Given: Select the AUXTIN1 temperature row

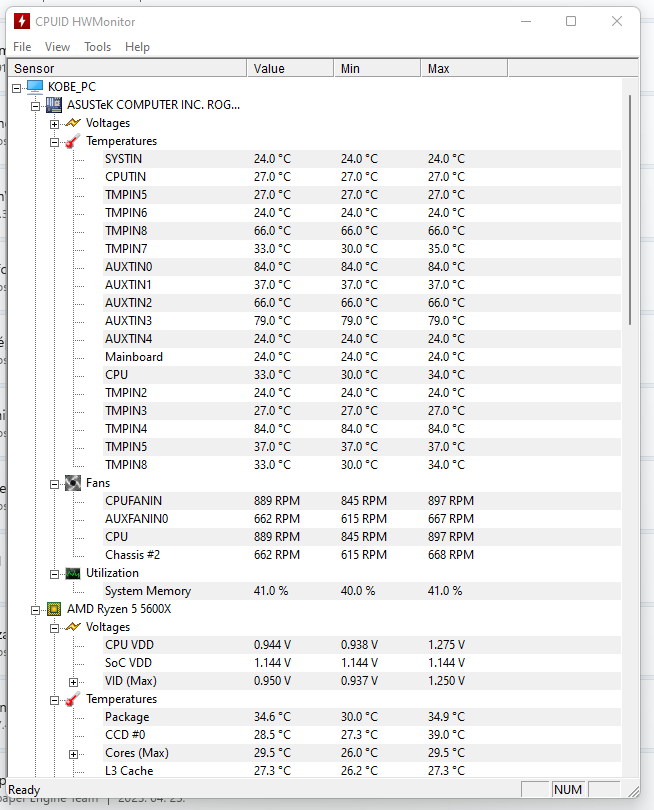Looking at the screenshot, I should click(362, 285).
